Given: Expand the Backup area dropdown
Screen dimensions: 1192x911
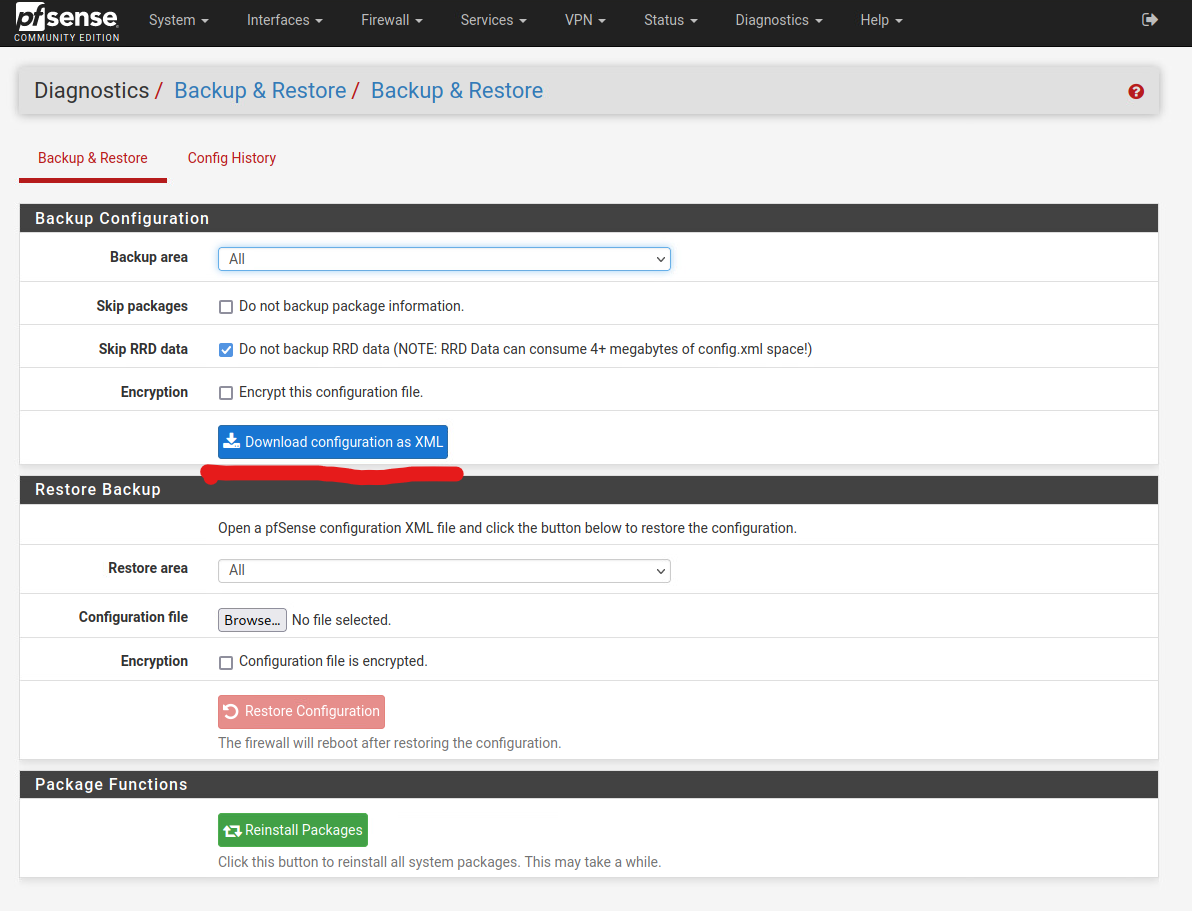Looking at the screenshot, I should (x=444, y=259).
